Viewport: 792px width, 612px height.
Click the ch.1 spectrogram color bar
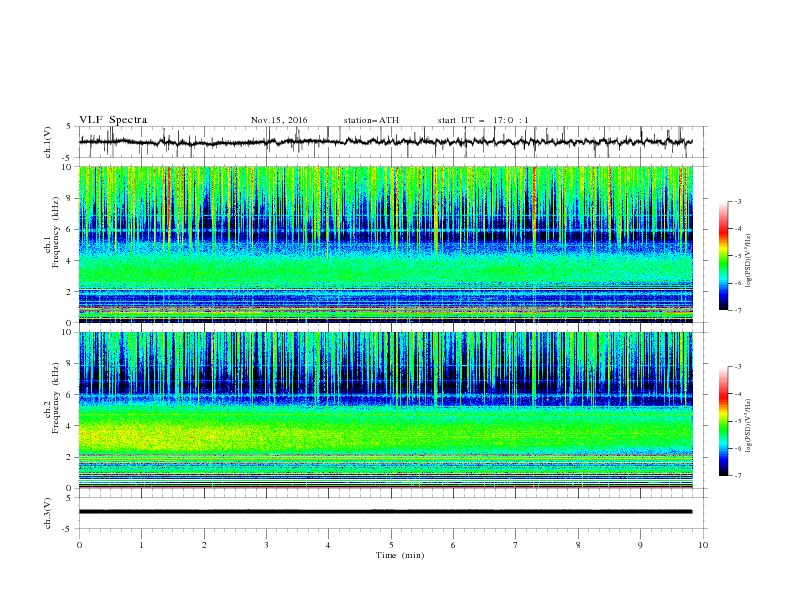(723, 256)
